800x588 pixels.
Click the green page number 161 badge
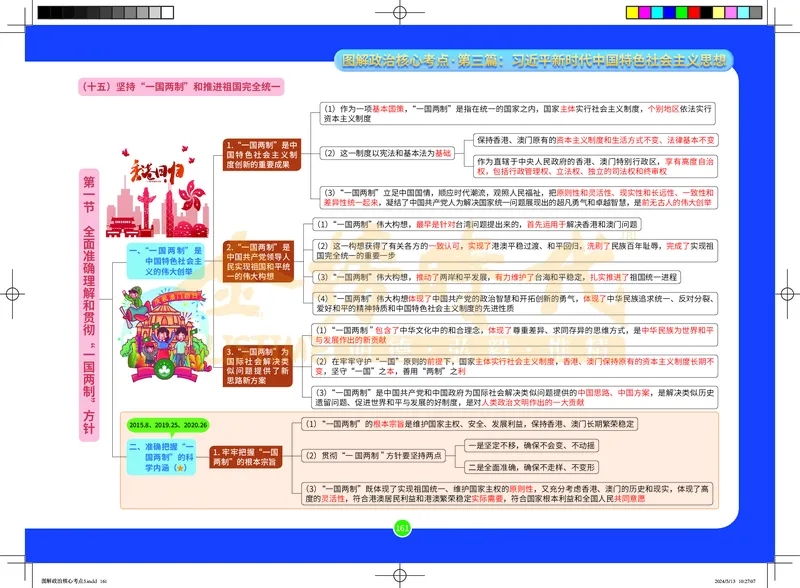(403, 527)
